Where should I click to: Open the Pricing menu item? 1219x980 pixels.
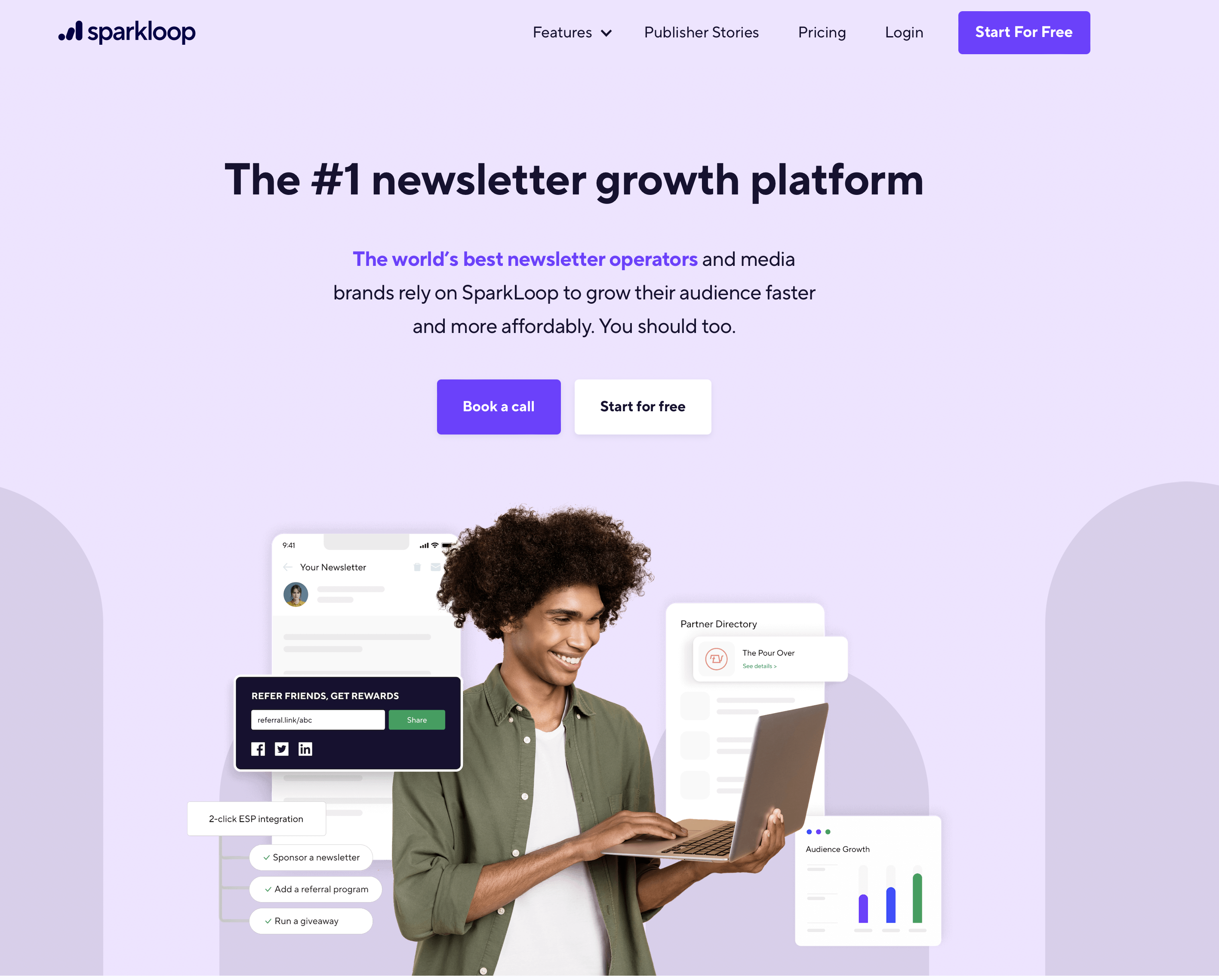(x=821, y=32)
